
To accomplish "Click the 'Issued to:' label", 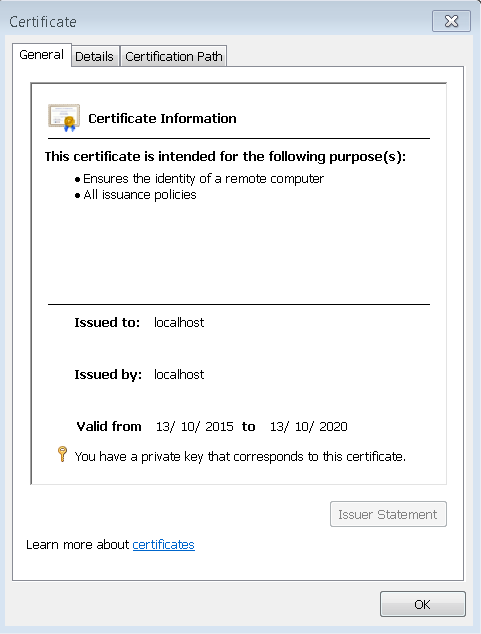I will pyautogui.click(x=107, y=322).
